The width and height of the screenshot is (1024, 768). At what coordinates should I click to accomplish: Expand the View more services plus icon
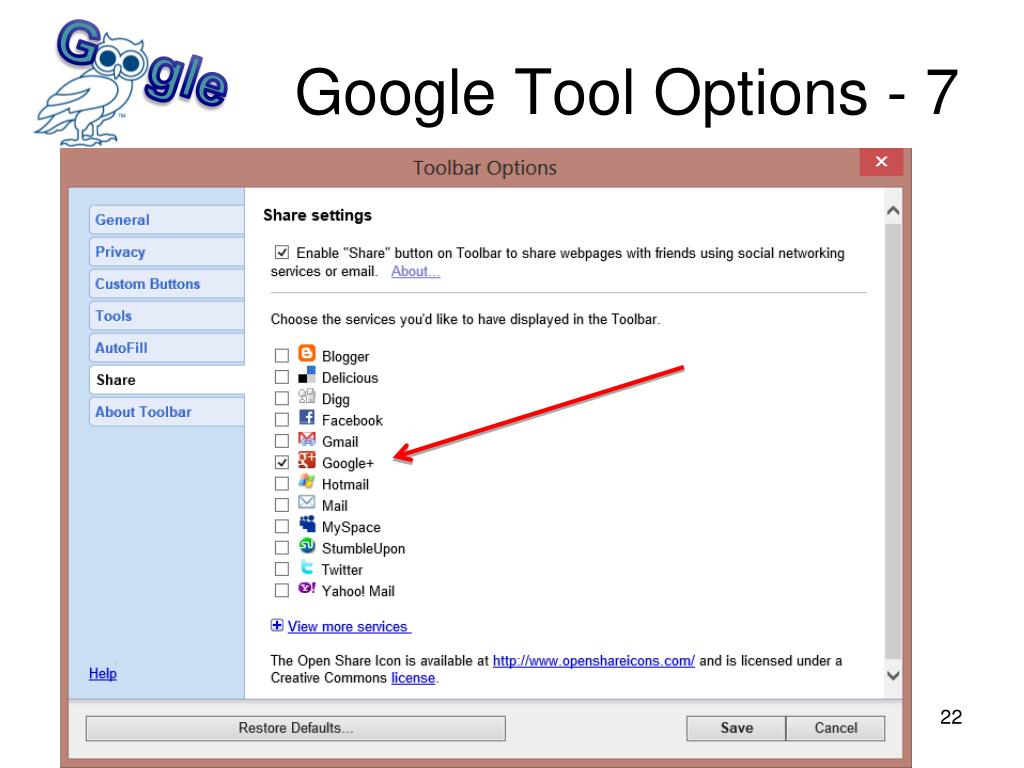(277, 626)
